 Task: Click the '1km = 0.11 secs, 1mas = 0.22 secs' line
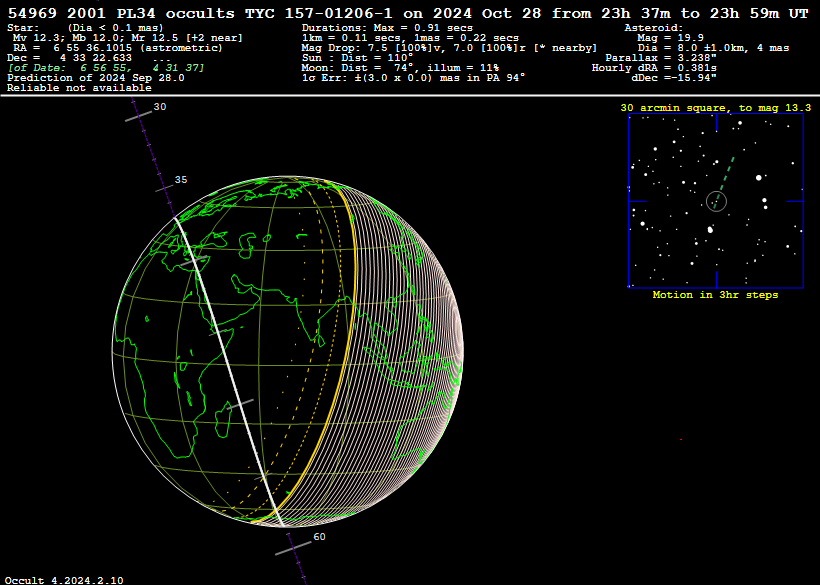click(410, 38)
